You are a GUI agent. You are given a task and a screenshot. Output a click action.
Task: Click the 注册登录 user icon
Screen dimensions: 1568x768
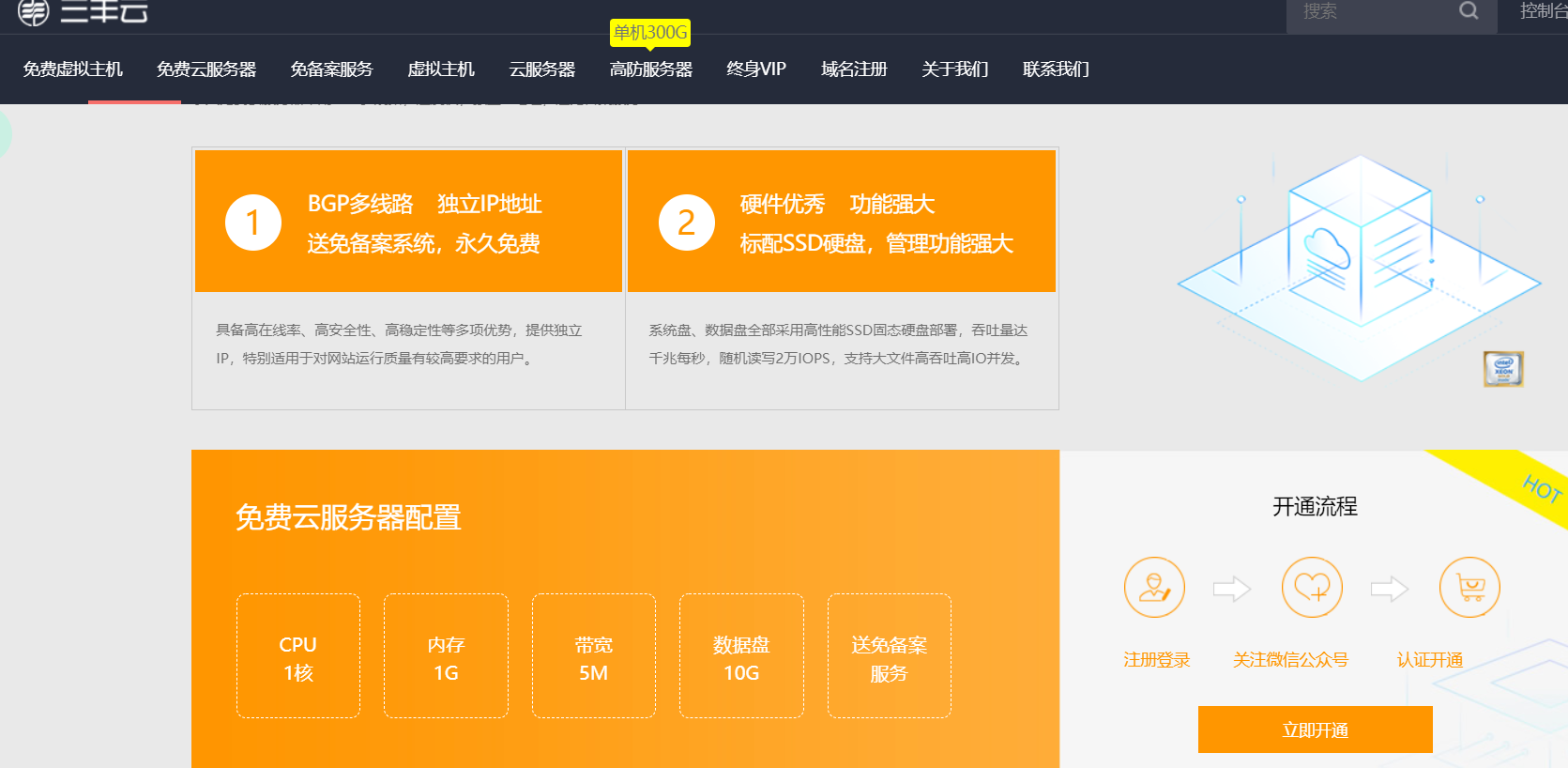(1154, 588)
